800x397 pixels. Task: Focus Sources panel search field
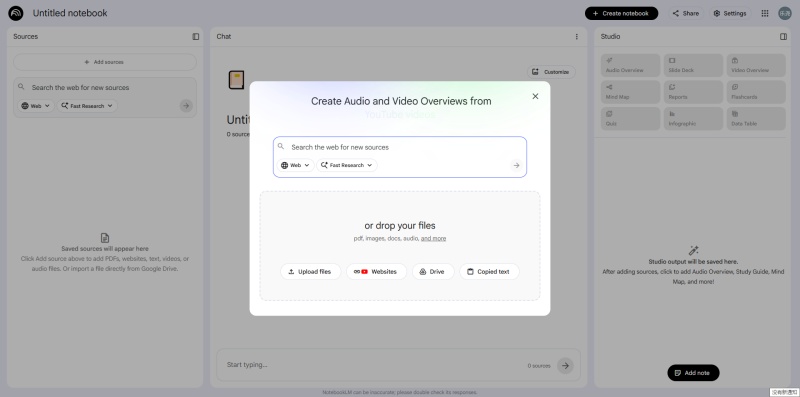pyautogui.click(x=105, y=88)
